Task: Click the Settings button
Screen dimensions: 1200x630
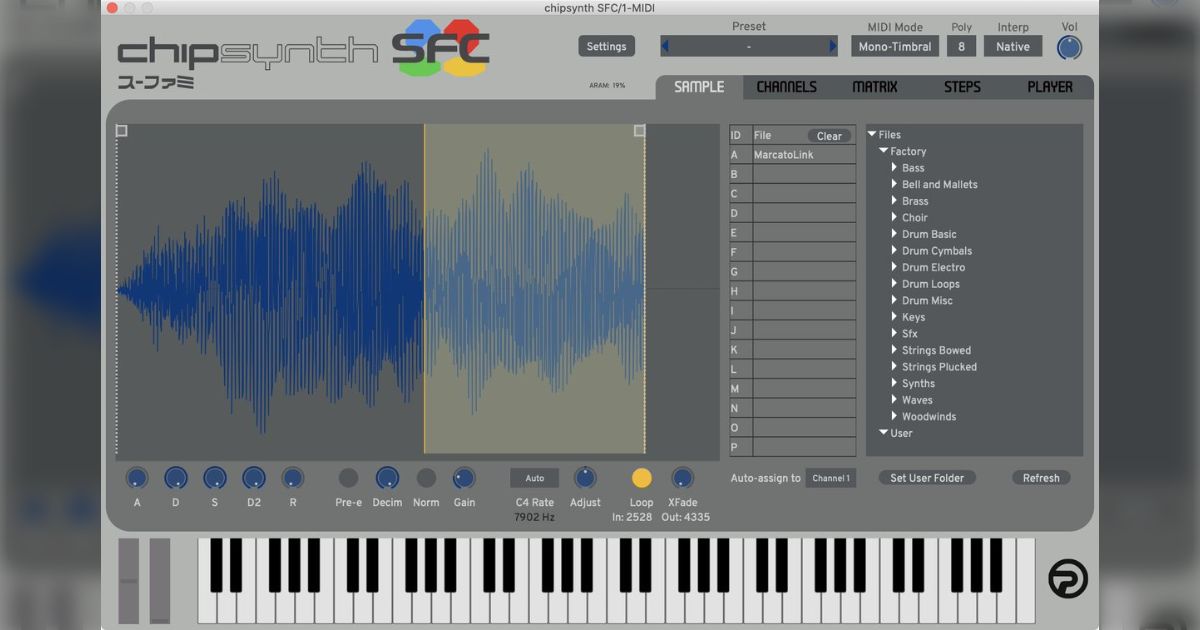Action: click(606, 46)
